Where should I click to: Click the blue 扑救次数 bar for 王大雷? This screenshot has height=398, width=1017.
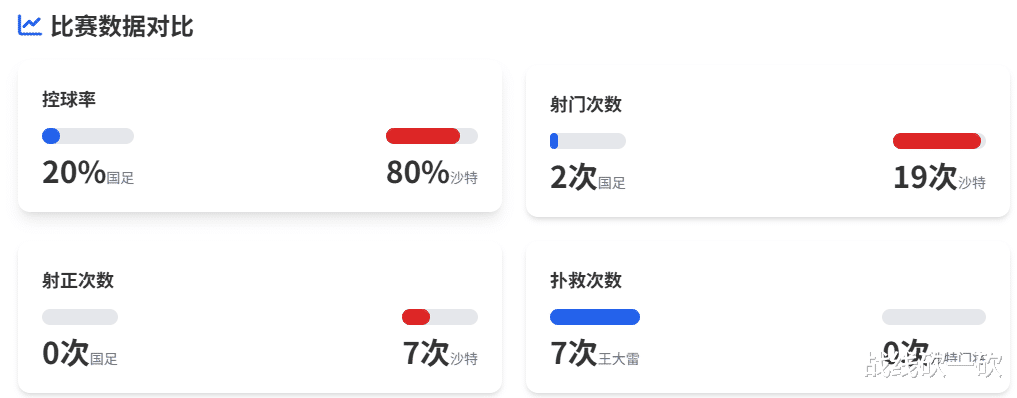(x=595, y=317)
